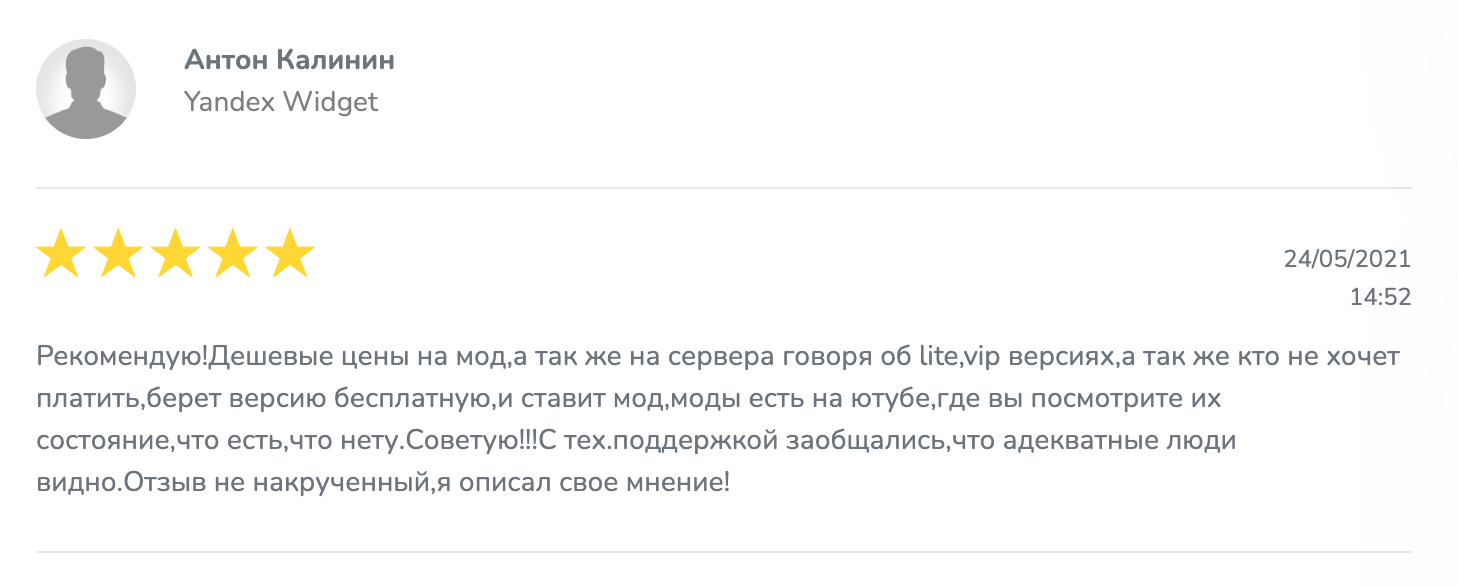Click the review time 14:52
The width and height of the screenshot is (1458, 586).
(1380, 297)
